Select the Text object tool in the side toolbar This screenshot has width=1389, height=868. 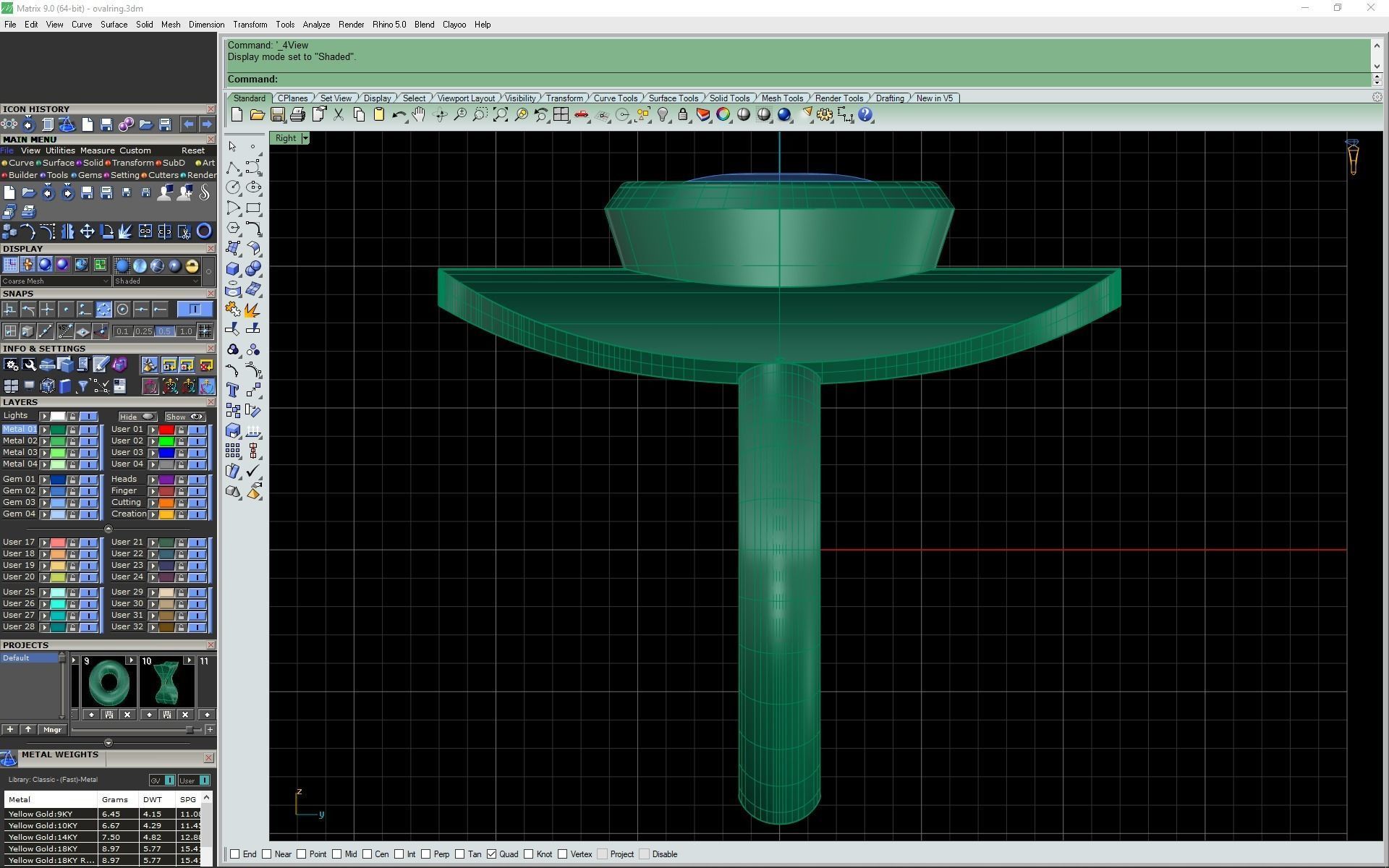tap(233, 391)
